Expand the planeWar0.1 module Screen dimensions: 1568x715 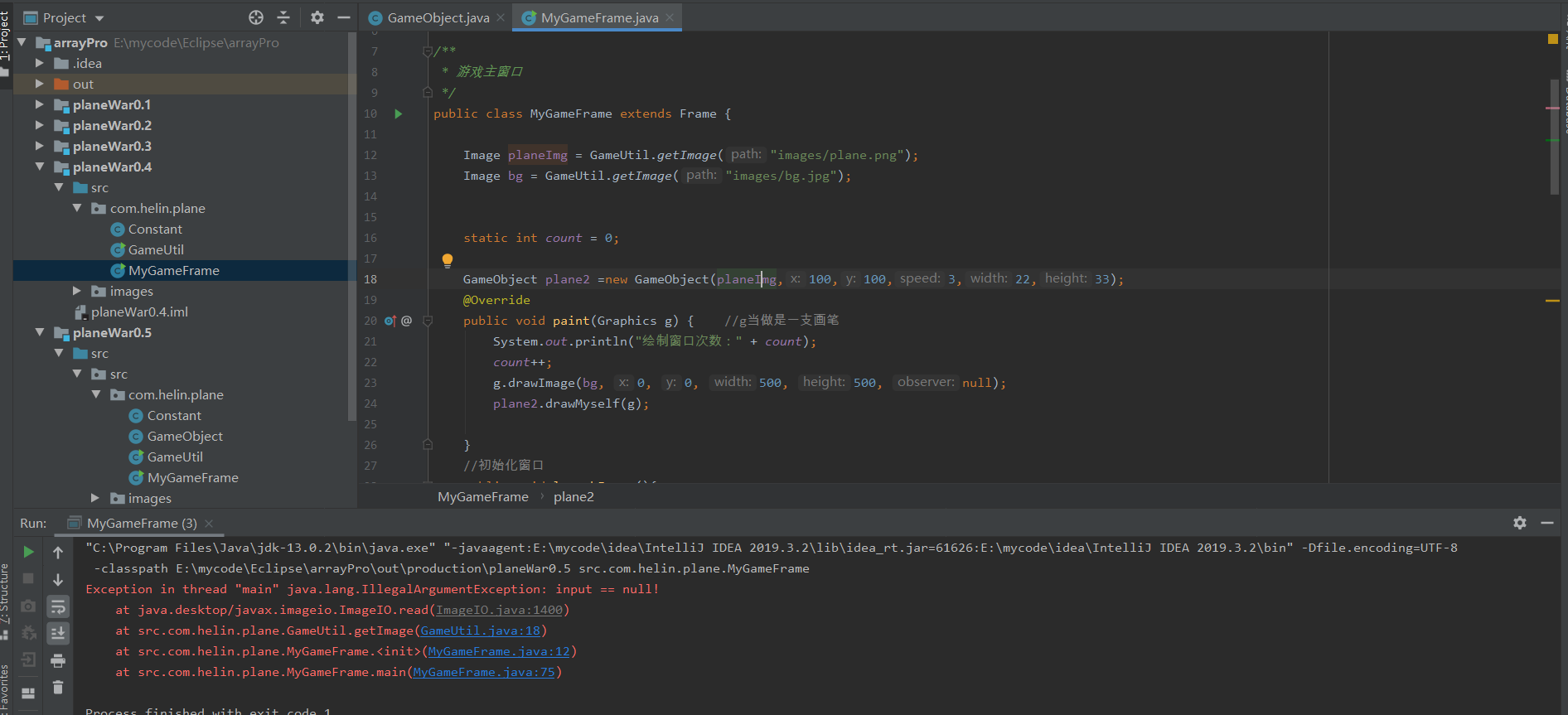pos(40,104)
